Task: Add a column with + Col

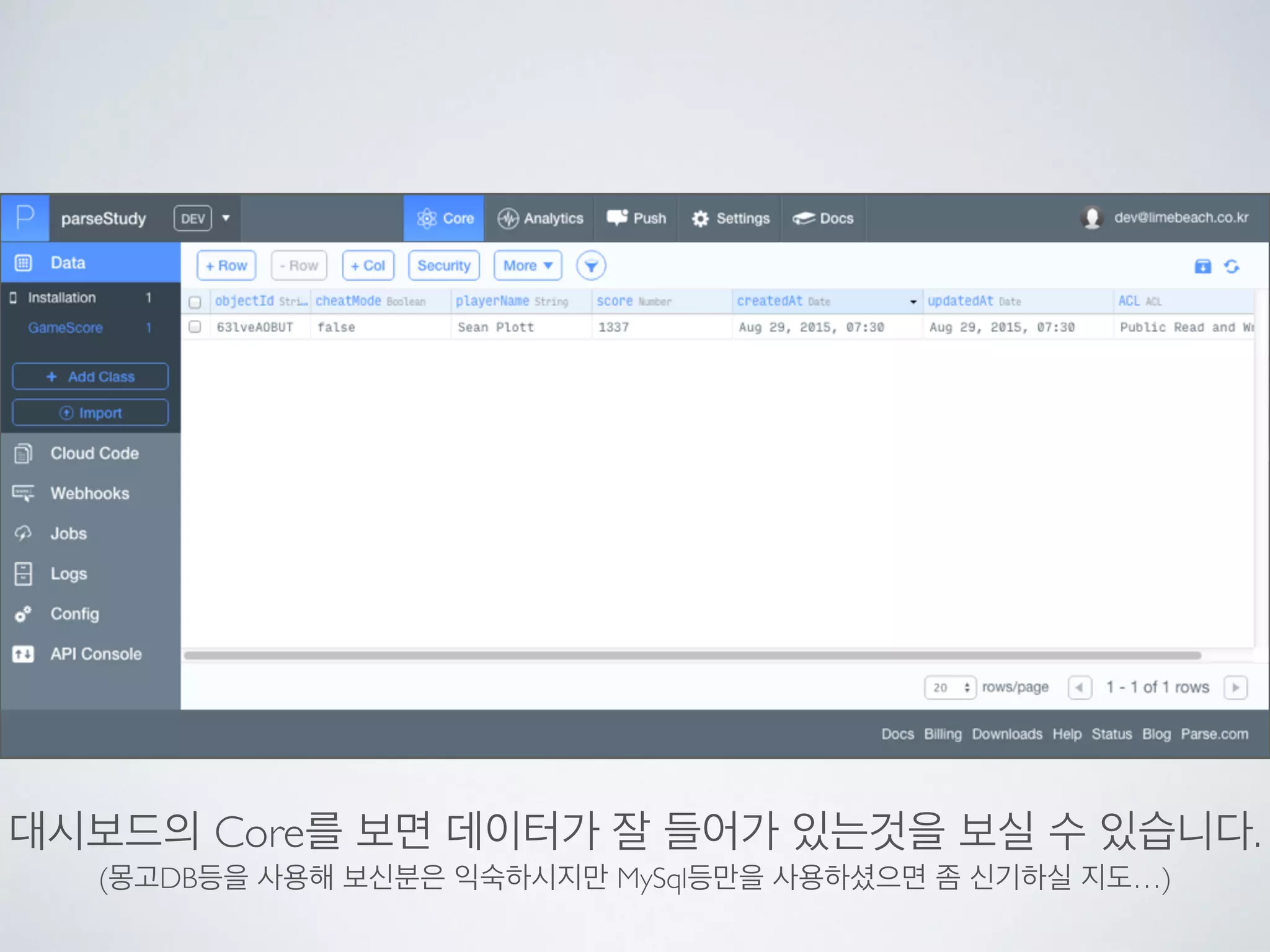Action: 368,265
